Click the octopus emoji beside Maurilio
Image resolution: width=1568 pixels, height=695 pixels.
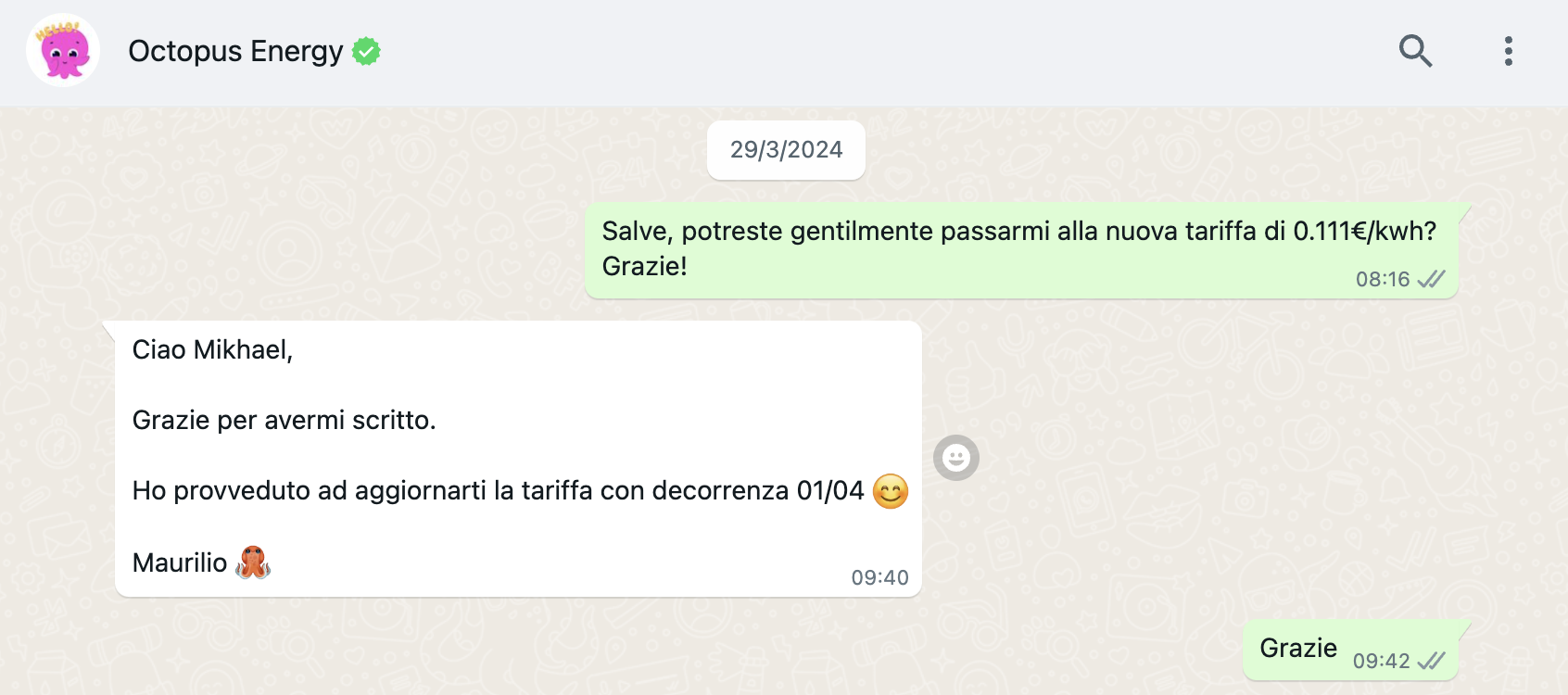click(x=252, y=562)
